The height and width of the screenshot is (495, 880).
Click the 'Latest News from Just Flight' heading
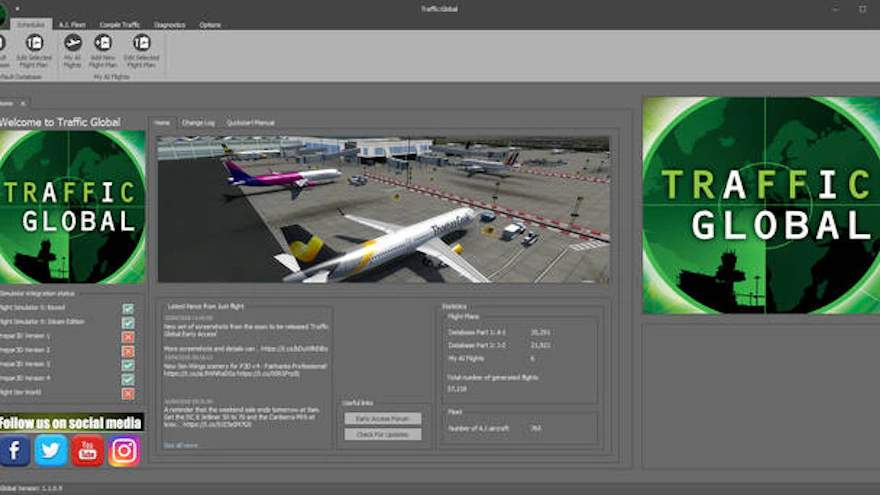click(205, 306)
